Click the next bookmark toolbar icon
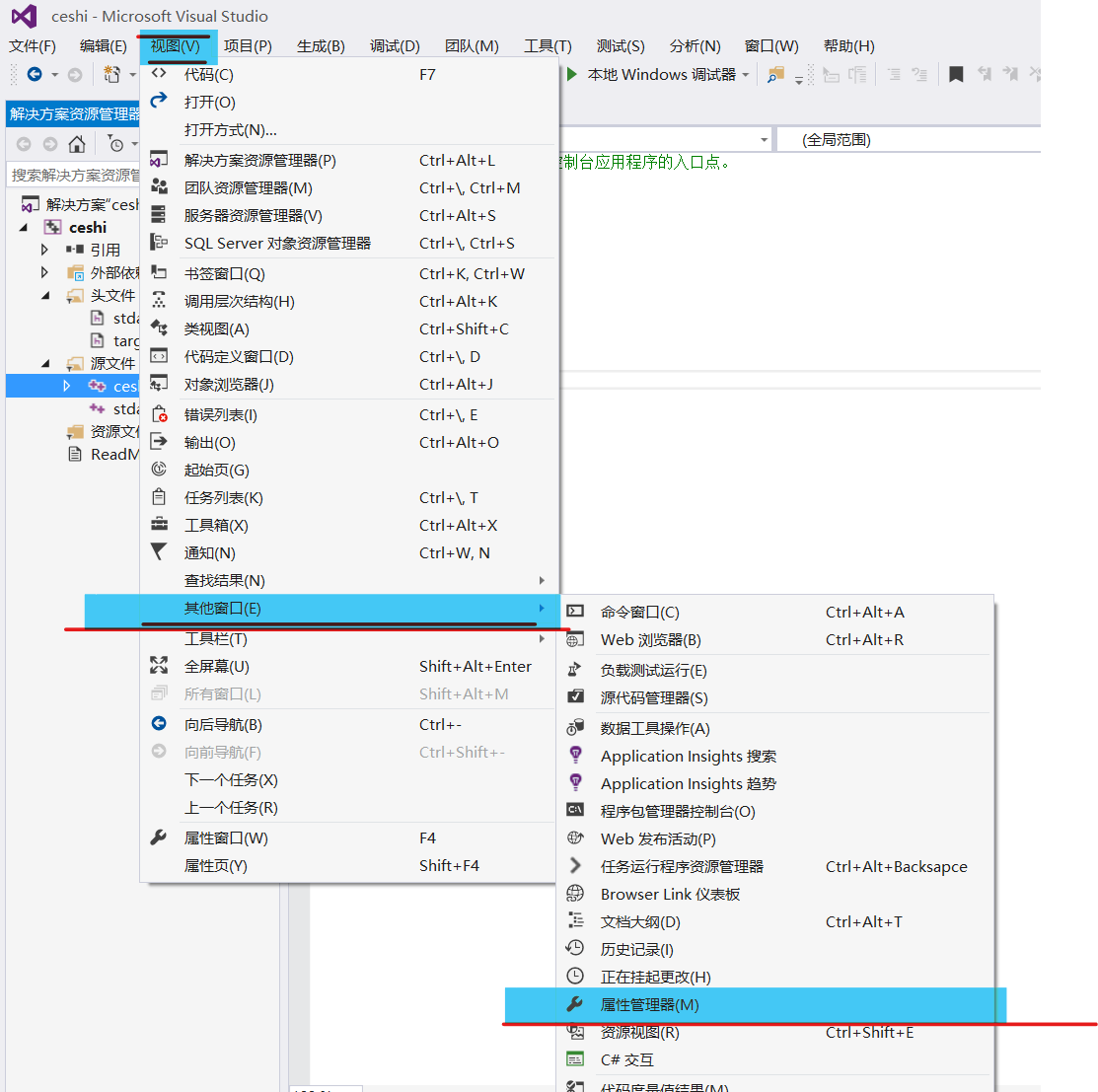The height and width of the screenshot is (1092, 1098). click(1008, 74)
